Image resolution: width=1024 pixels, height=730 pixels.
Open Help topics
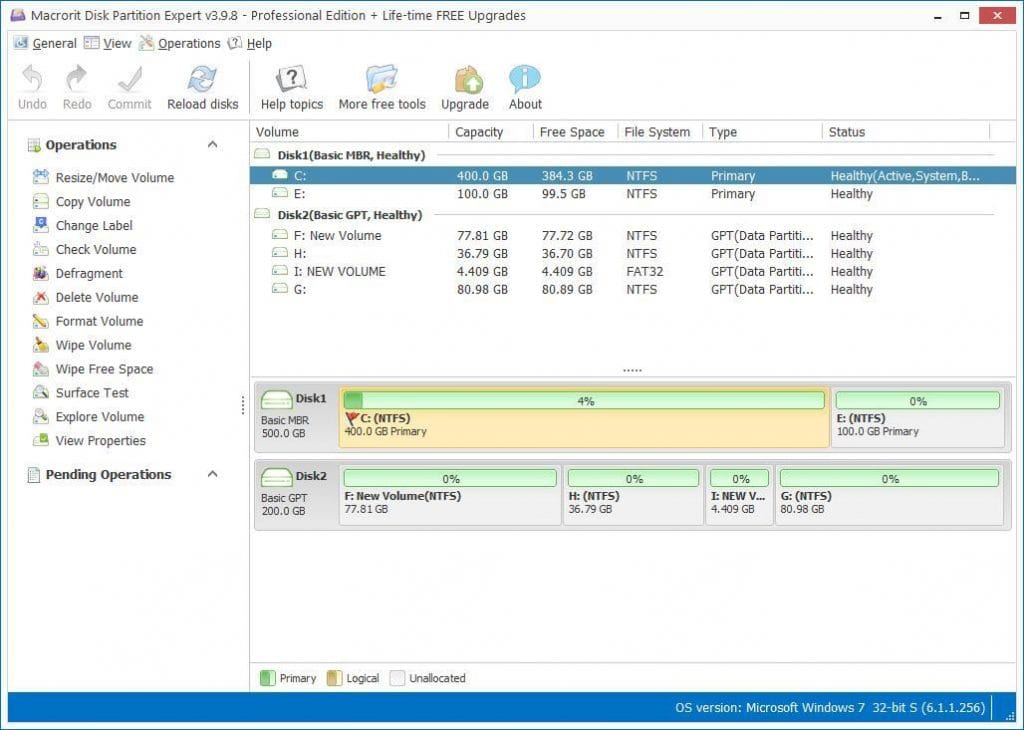coord(291,85)
